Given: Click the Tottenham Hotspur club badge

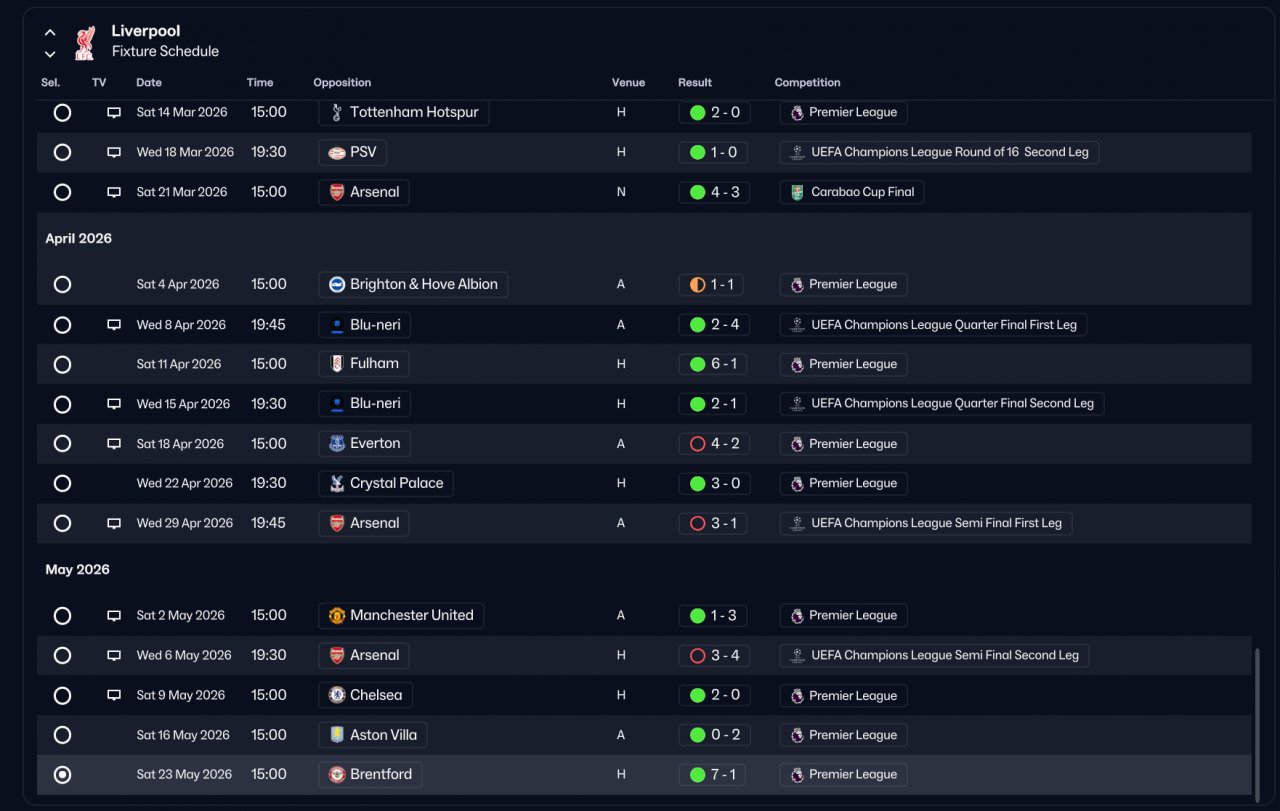Looking at the screenshot, I should (x=337, y=113).
